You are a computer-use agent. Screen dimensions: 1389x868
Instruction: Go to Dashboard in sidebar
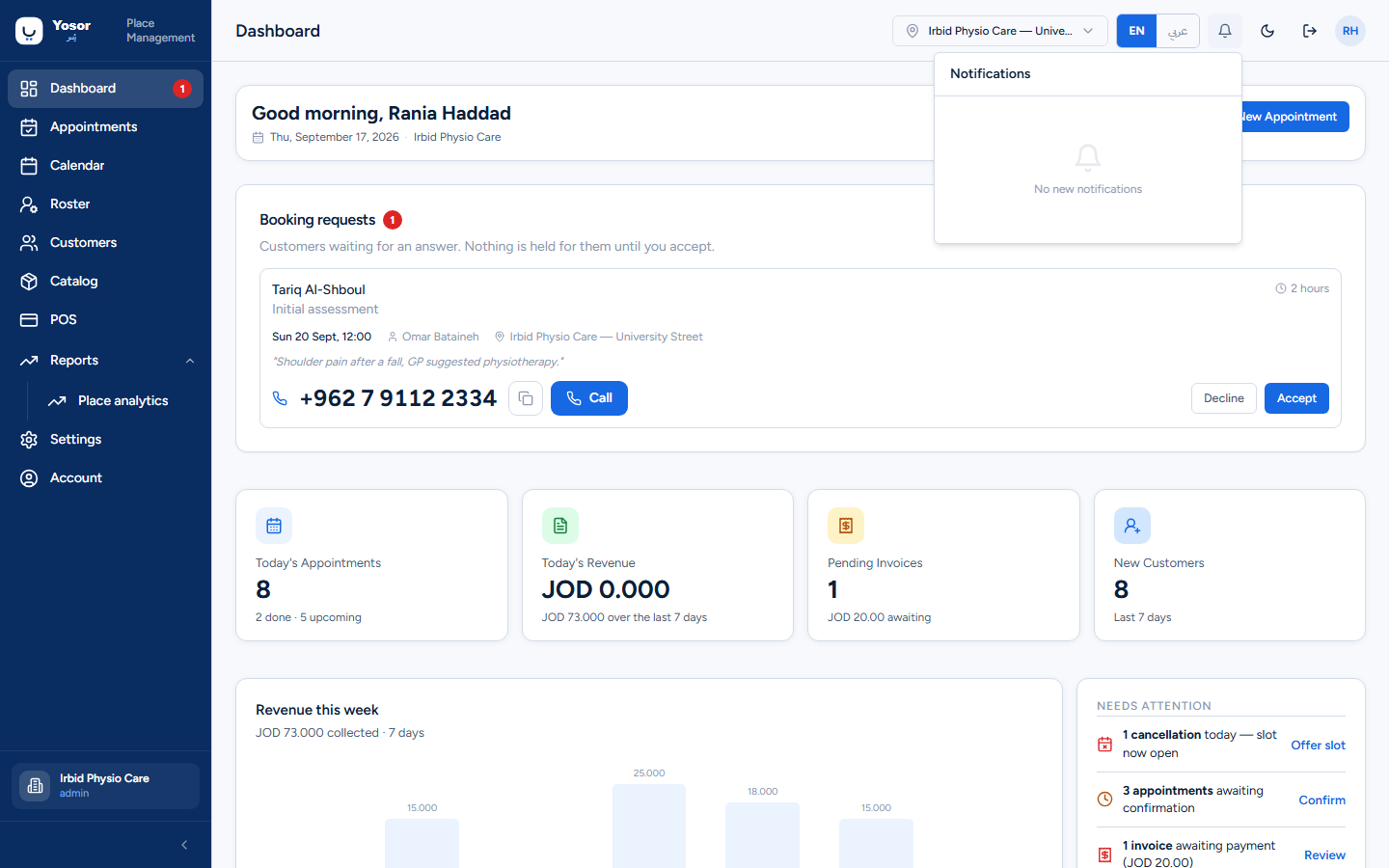pos(106,89)
